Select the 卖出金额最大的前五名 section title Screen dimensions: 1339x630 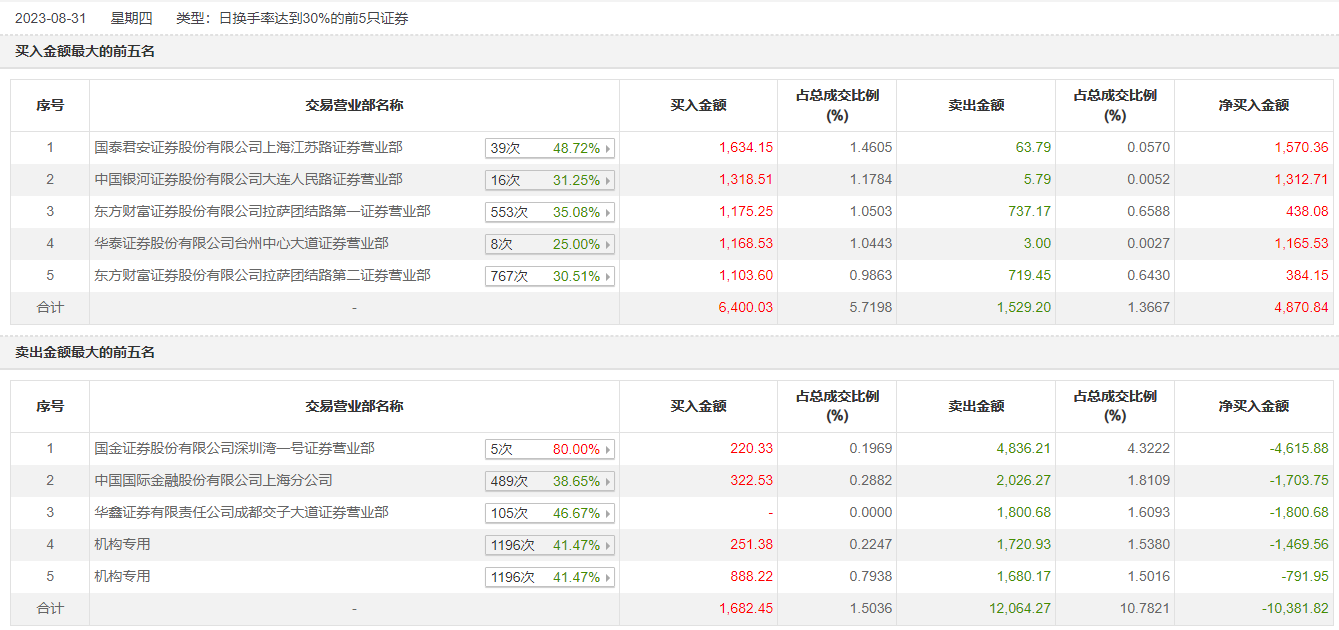(x=85, y=352)
